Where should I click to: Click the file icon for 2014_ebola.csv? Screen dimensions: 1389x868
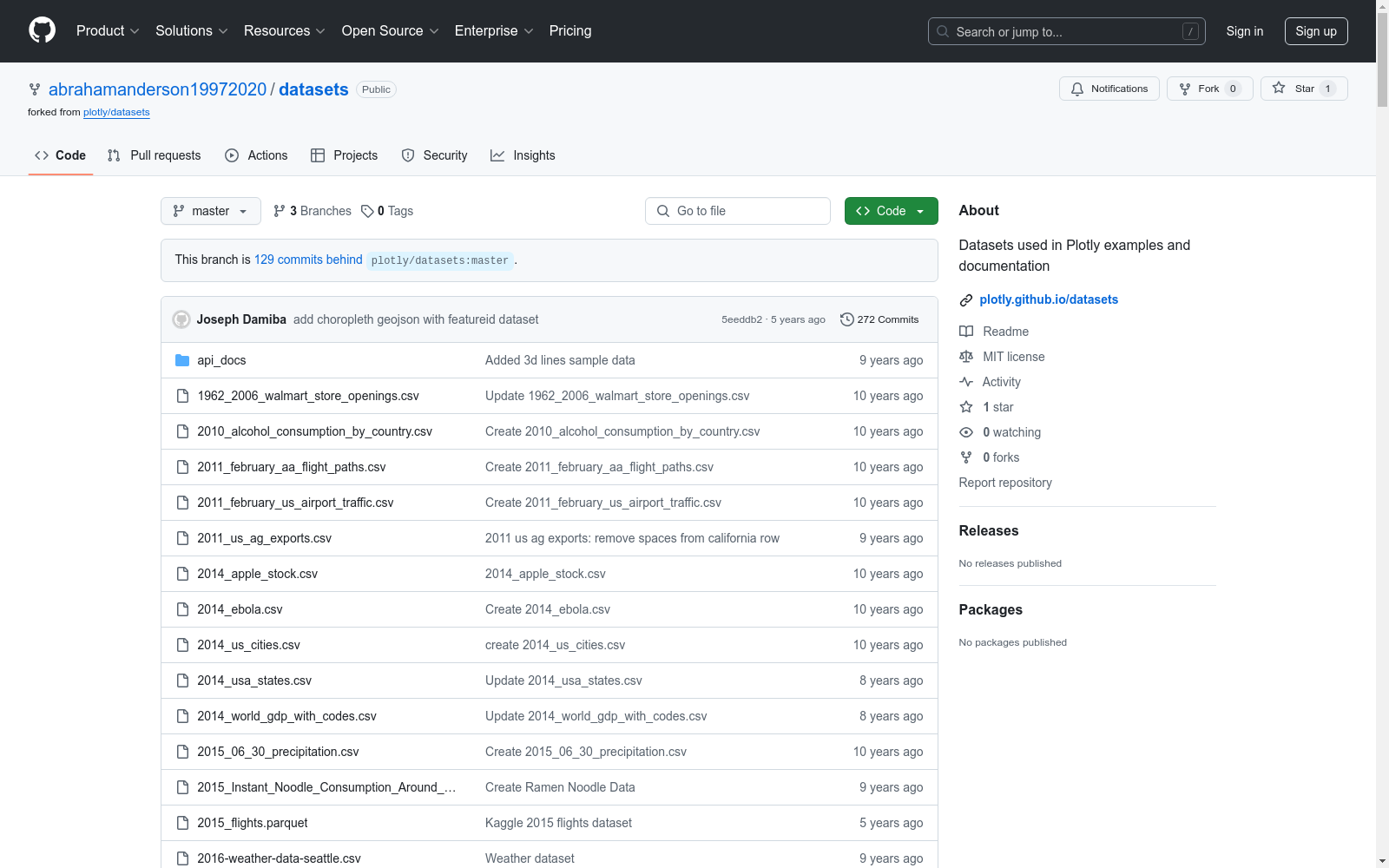click(182, 609)
